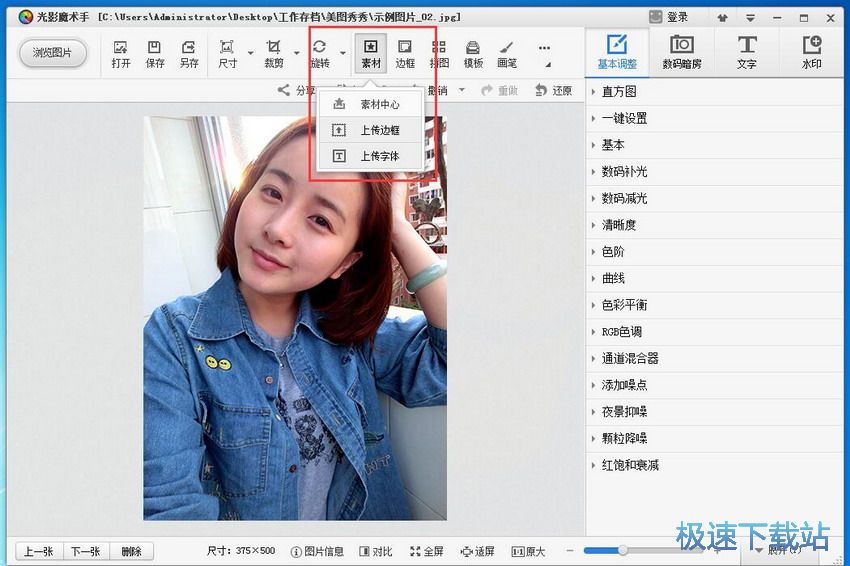Screen dimensions: 850x566
Task: Save the image with 保存 icon
Action: coord(155,54)
